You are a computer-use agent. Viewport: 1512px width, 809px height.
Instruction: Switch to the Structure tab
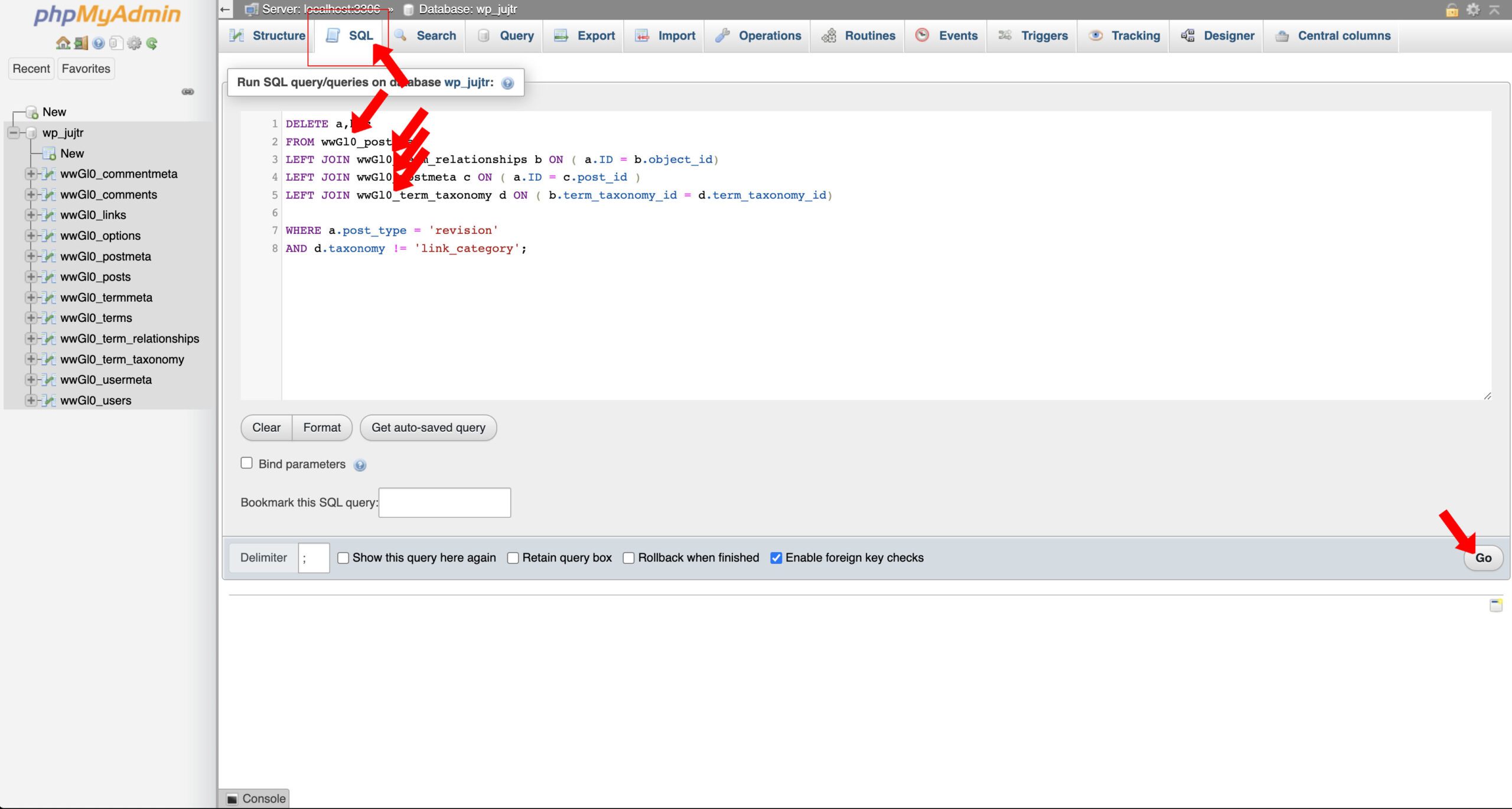[268, 36]
